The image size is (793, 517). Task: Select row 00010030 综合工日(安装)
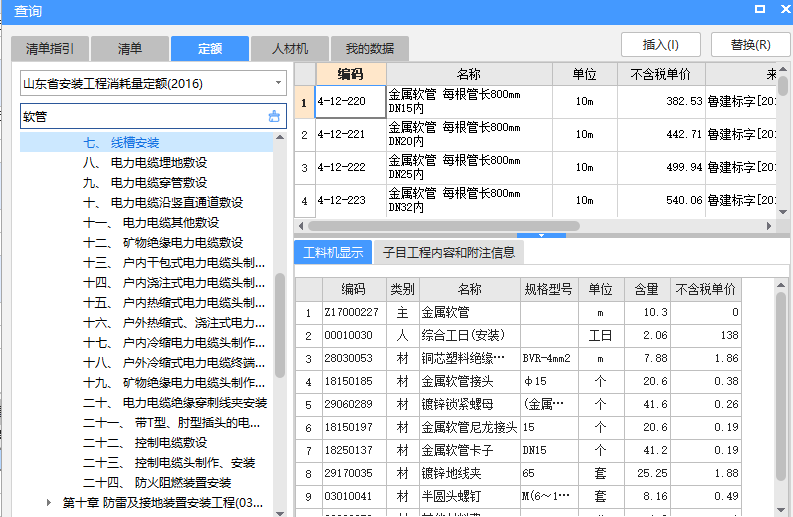[x=518, y=335]
